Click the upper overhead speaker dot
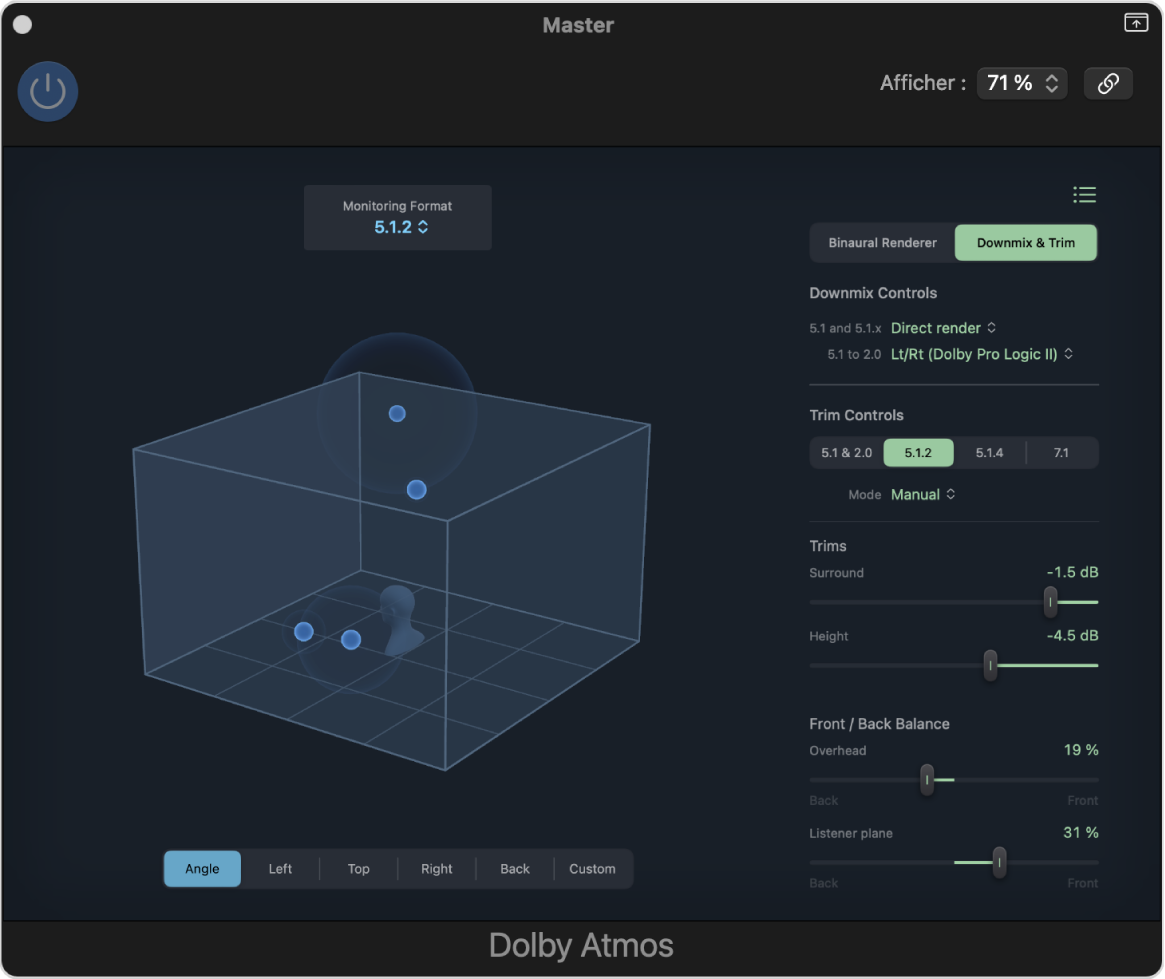This screenshot has width=1165, height=979. tap(397, 414)
